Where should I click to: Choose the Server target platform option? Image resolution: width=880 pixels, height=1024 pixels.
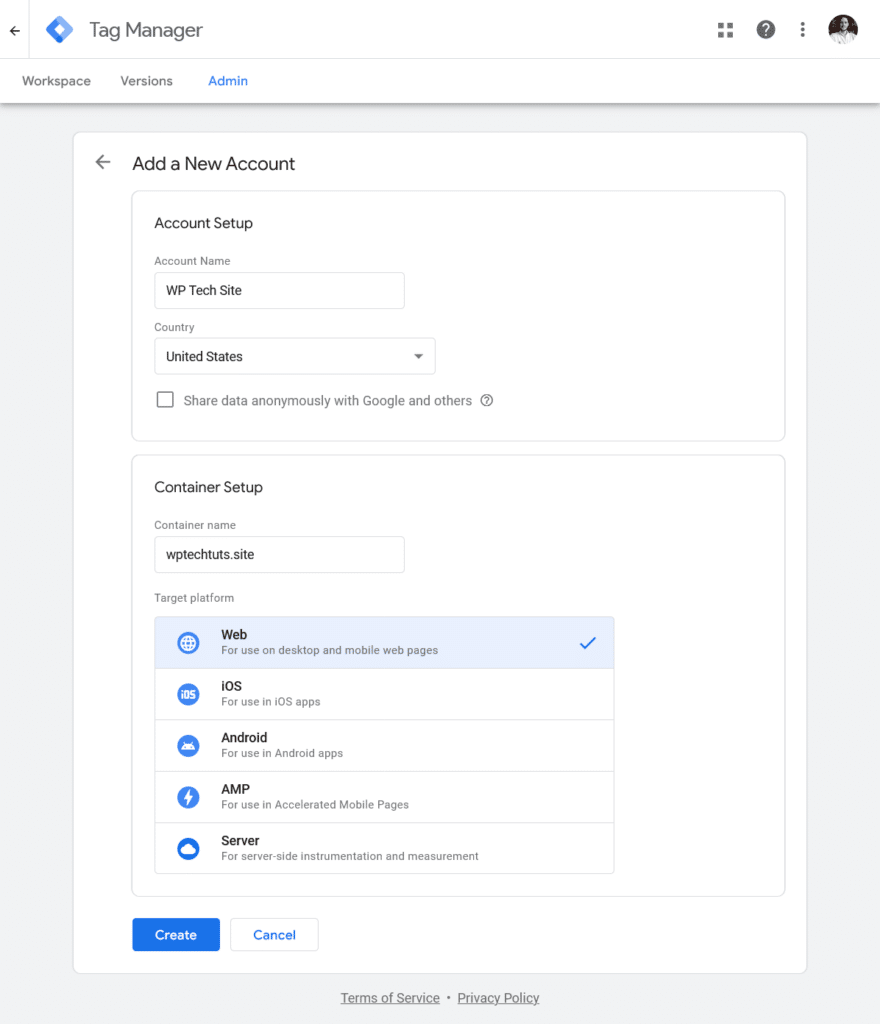point(384,848)
